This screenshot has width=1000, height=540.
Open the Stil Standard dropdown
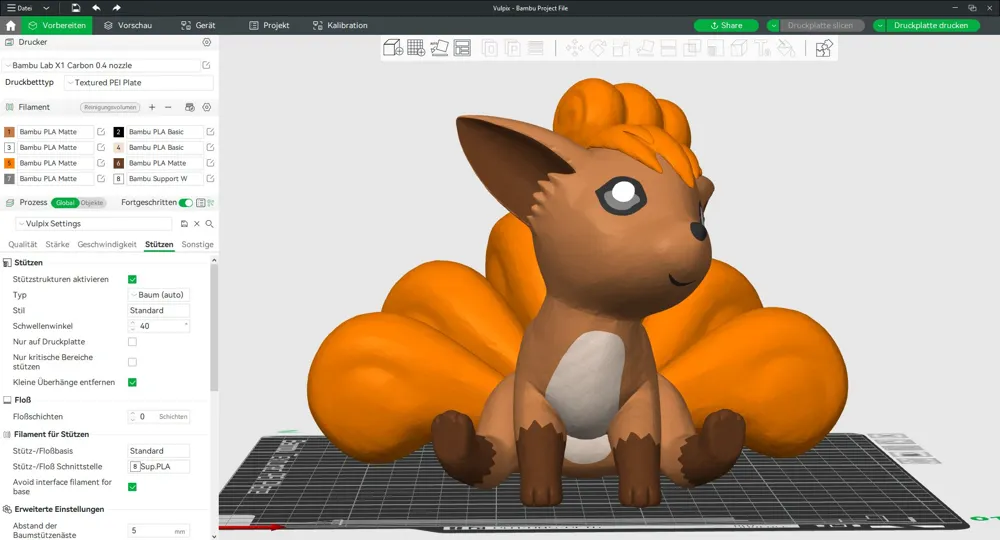[159, 310]
